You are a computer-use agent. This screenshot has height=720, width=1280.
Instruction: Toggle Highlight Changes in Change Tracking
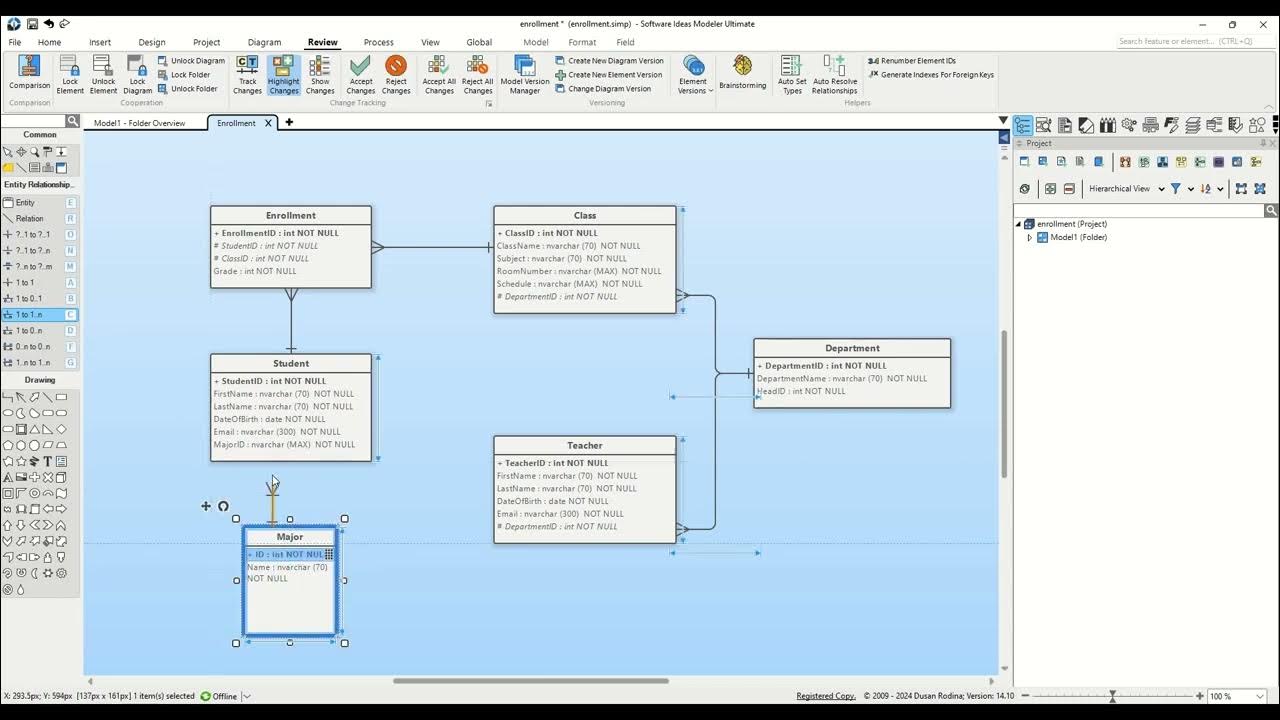pos(283,74)
